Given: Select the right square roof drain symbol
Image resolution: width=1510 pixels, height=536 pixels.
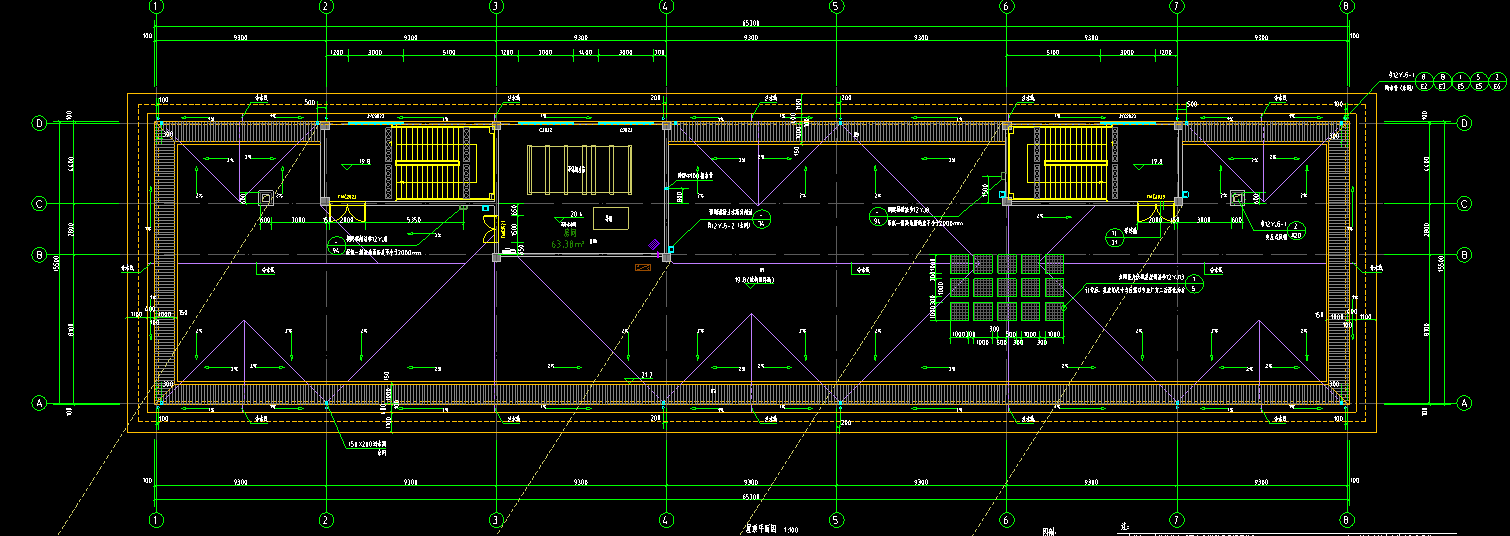Looking at the screenshot, I should click(x=1238, y=196).
